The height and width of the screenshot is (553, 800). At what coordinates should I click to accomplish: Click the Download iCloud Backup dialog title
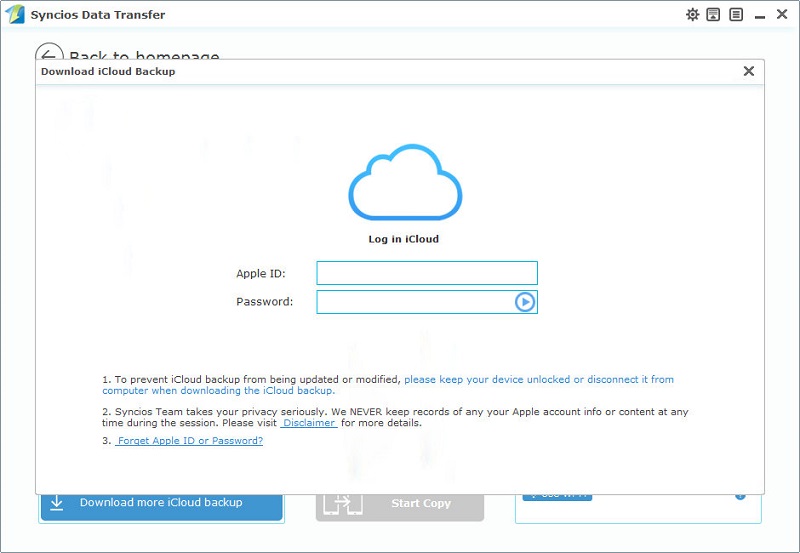108,71
